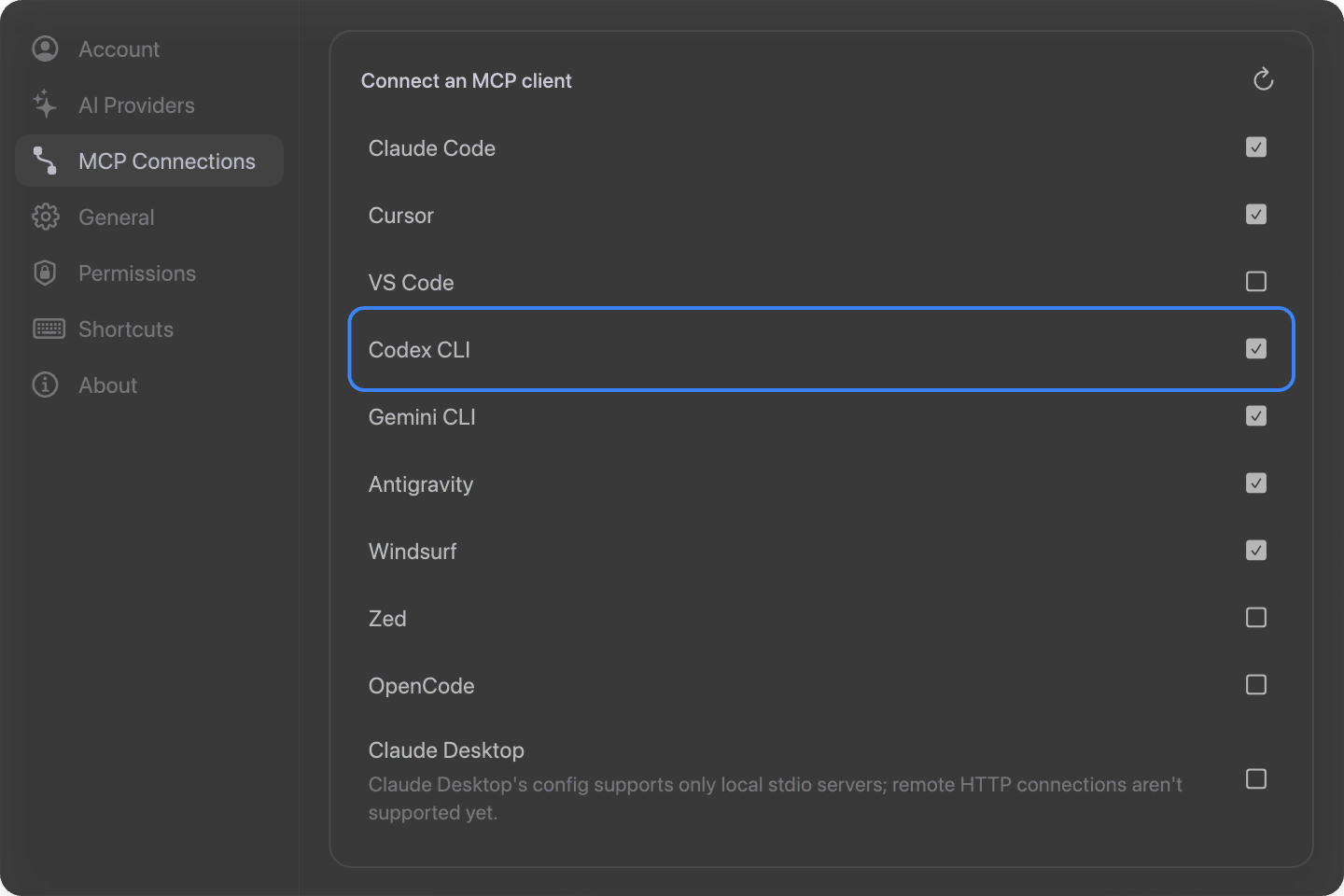Disable the Gemini CLI checkbox
The height and width of the screenshot is (896, 1344).
[x=1256, y=416]
